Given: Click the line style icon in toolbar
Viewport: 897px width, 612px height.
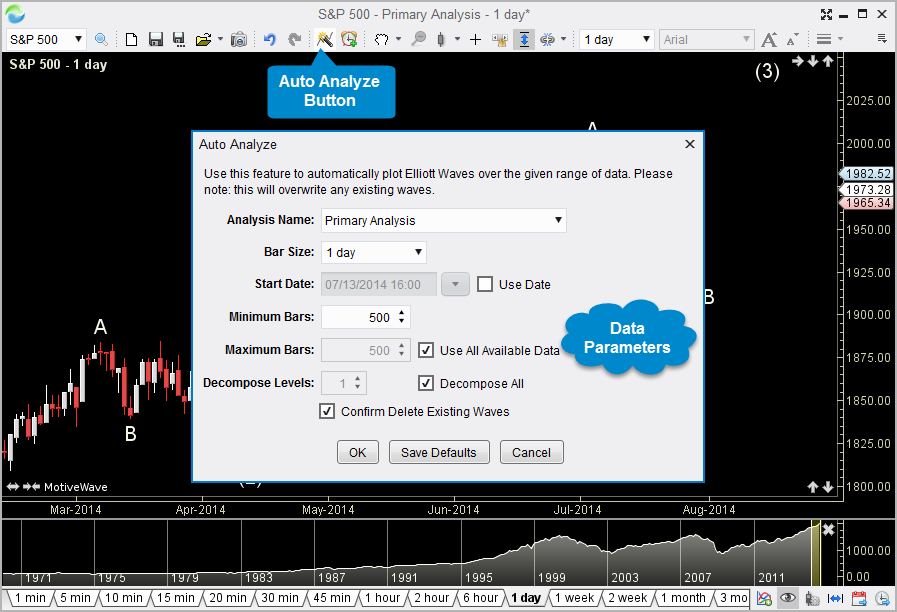Looking at the screenshot, I should (x=824, y=39).
